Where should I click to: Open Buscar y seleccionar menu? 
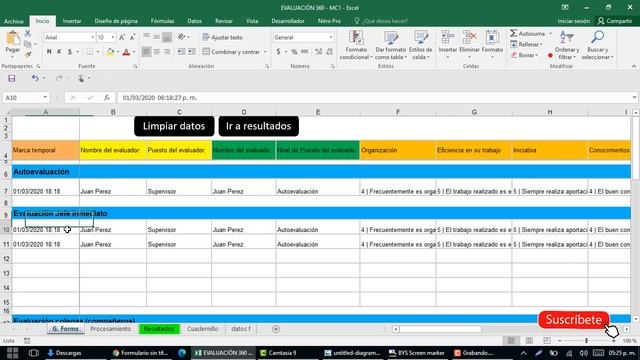tap(598, 45)
